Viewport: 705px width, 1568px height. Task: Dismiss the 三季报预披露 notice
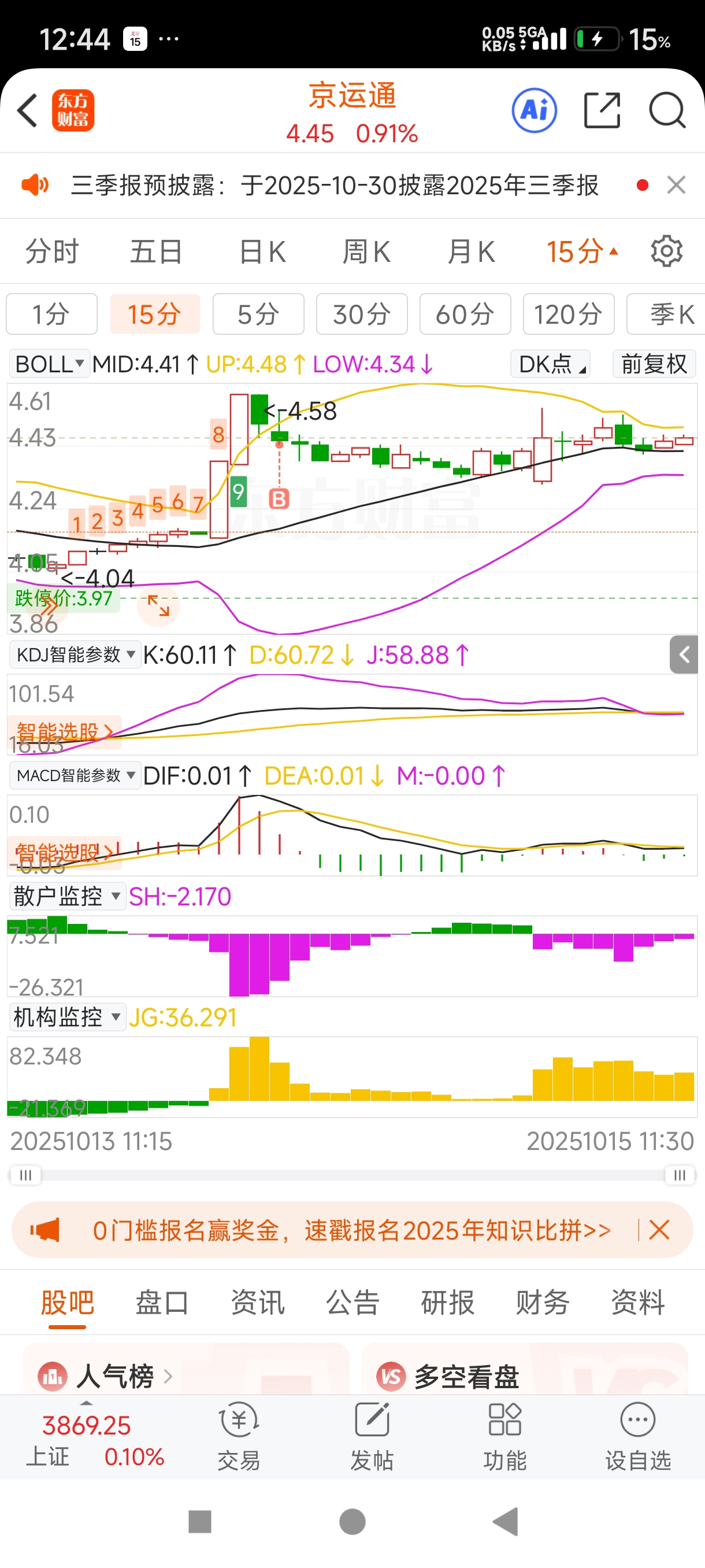[x=677, y=184]
